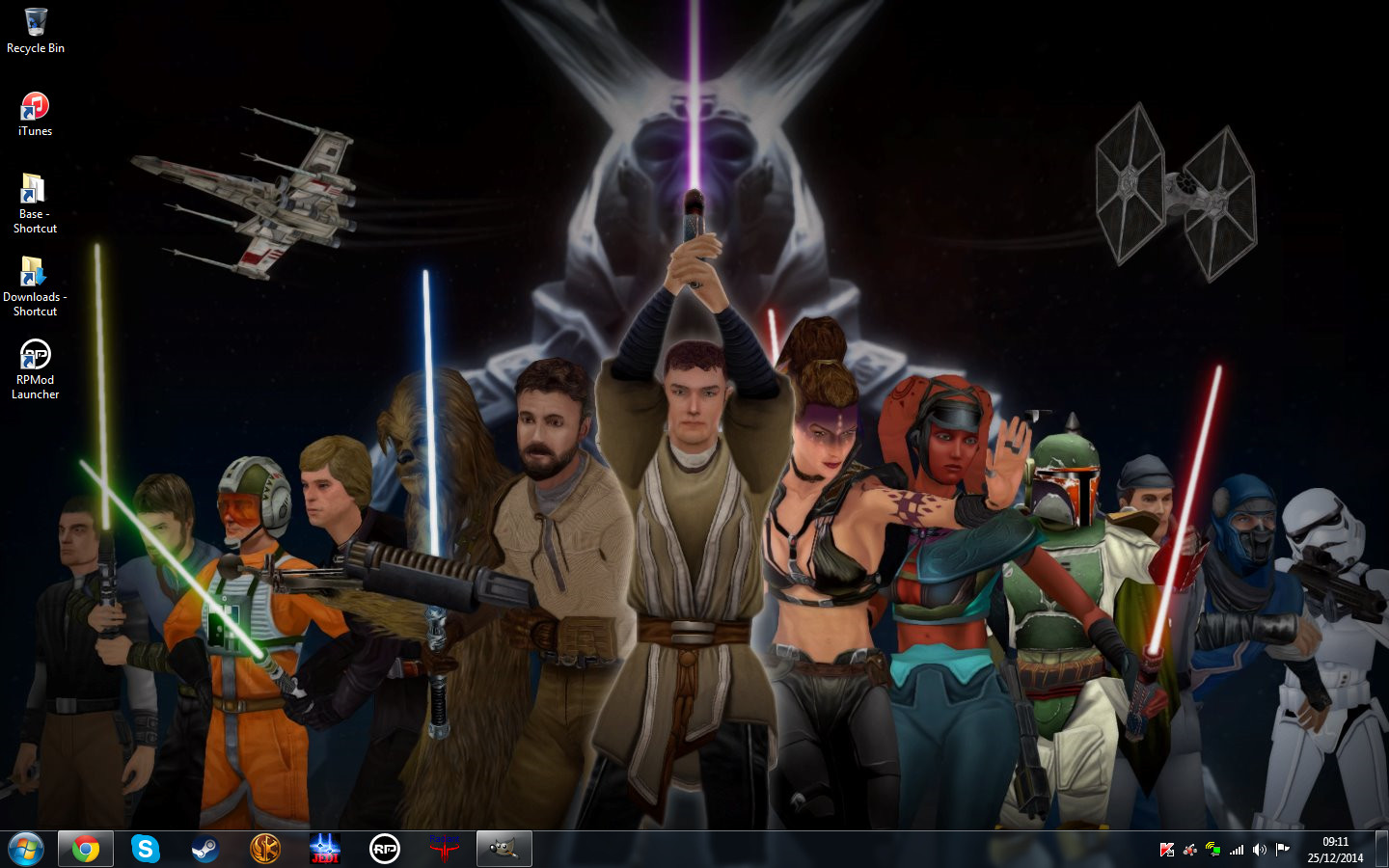Open the volume speaker tray icon
This screenshot has width=1389, height=868.
click(1260, 850)
